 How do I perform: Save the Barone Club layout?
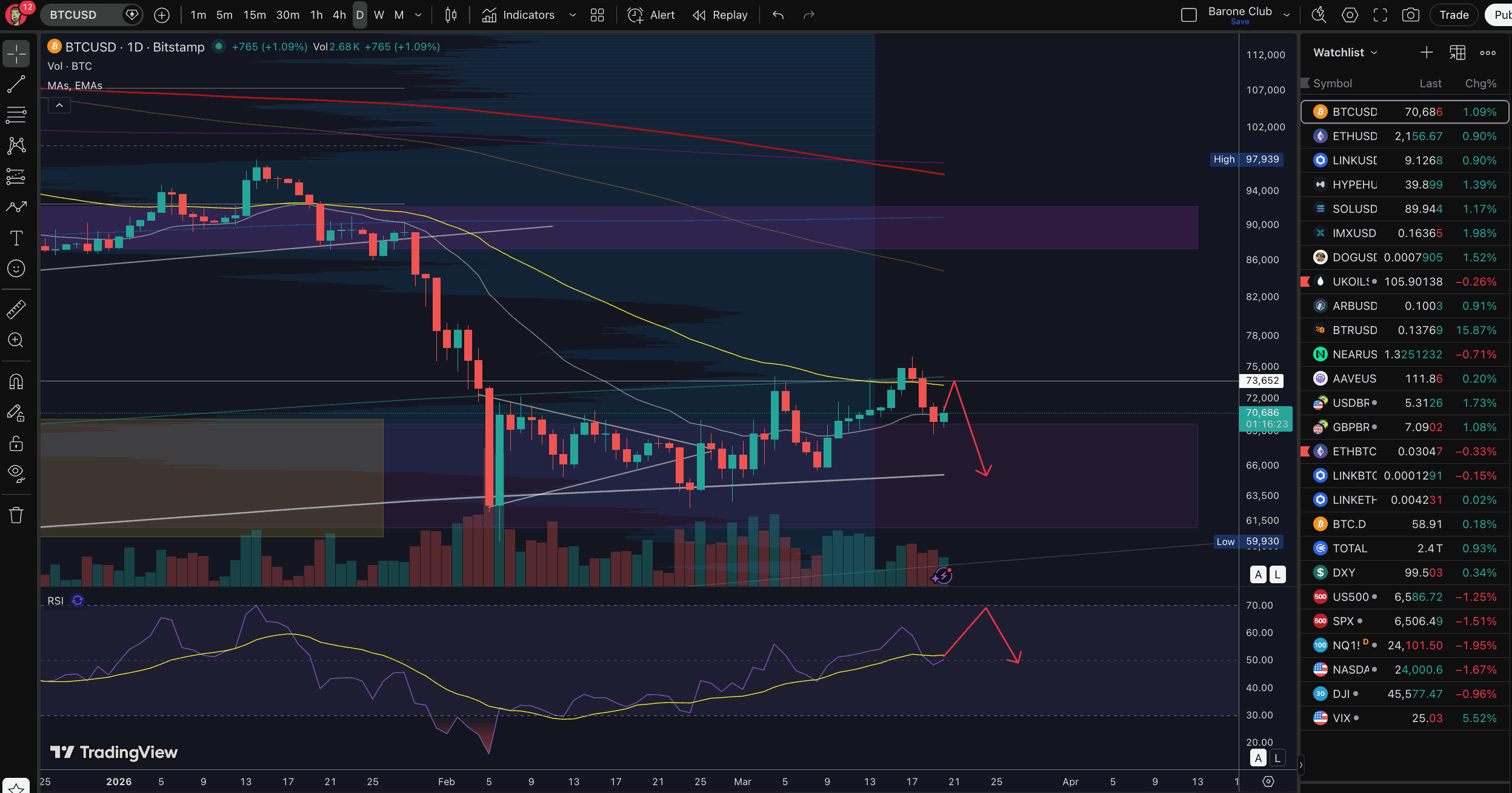click(1239, 21)
